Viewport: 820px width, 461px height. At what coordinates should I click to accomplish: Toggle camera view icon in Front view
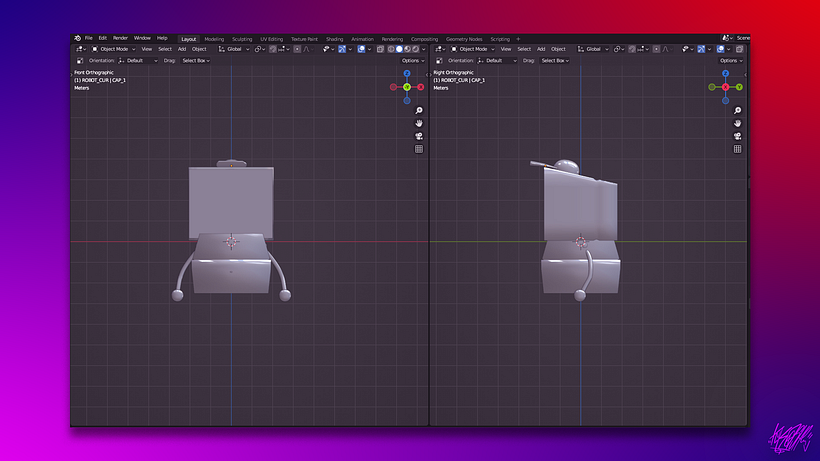click(419, 136)
